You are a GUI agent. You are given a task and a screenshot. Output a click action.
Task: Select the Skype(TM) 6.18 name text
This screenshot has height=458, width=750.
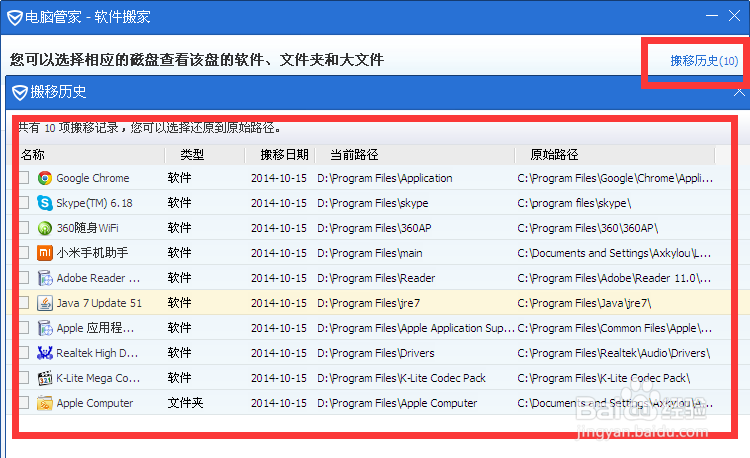click(94, 203)
